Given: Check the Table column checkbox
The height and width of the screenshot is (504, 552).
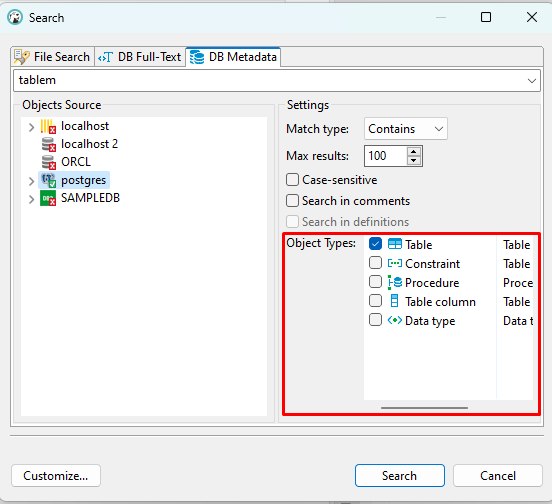Looking at the screenshot, I should click(375, 301).
